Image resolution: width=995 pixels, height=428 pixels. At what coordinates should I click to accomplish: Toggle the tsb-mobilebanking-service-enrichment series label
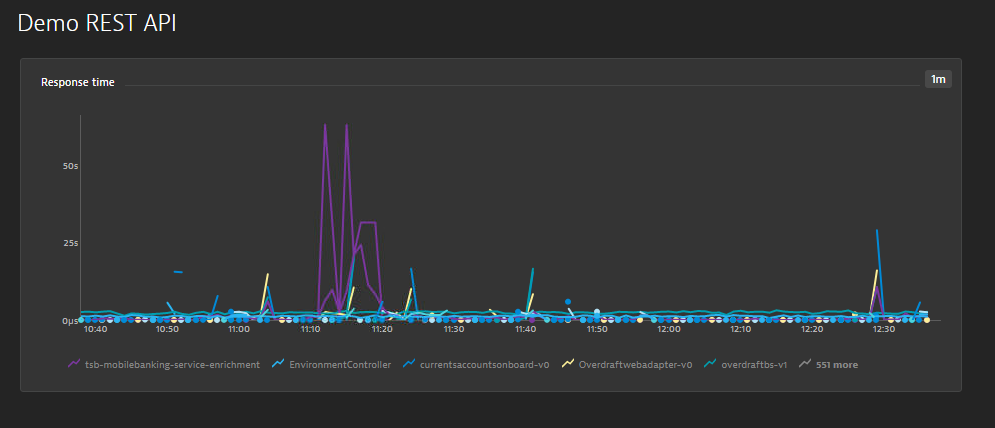pos(172,365)
